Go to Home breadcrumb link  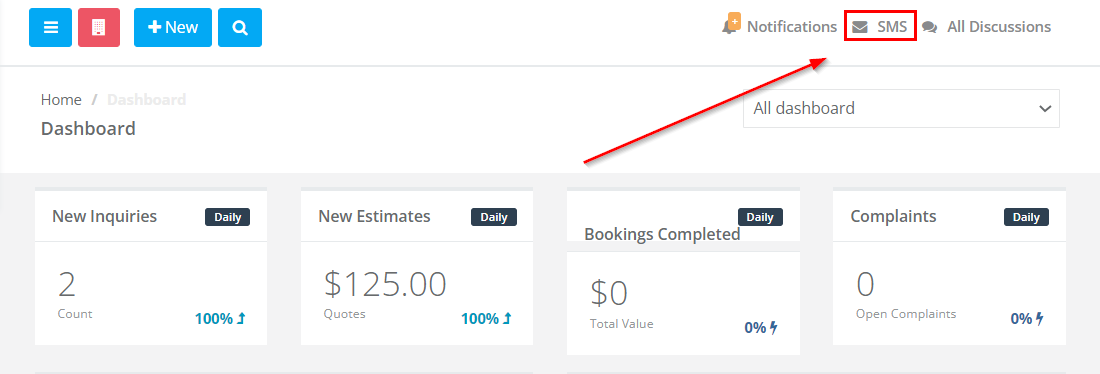click(61, 100)
